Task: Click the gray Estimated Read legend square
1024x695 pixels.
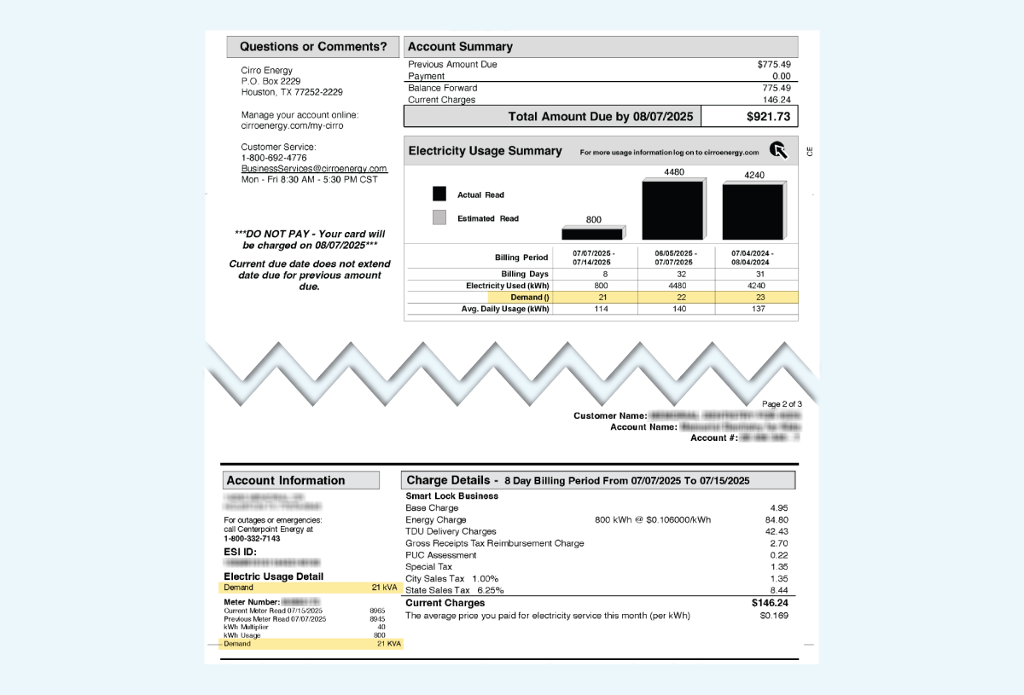Action: [x=439, y=218]
